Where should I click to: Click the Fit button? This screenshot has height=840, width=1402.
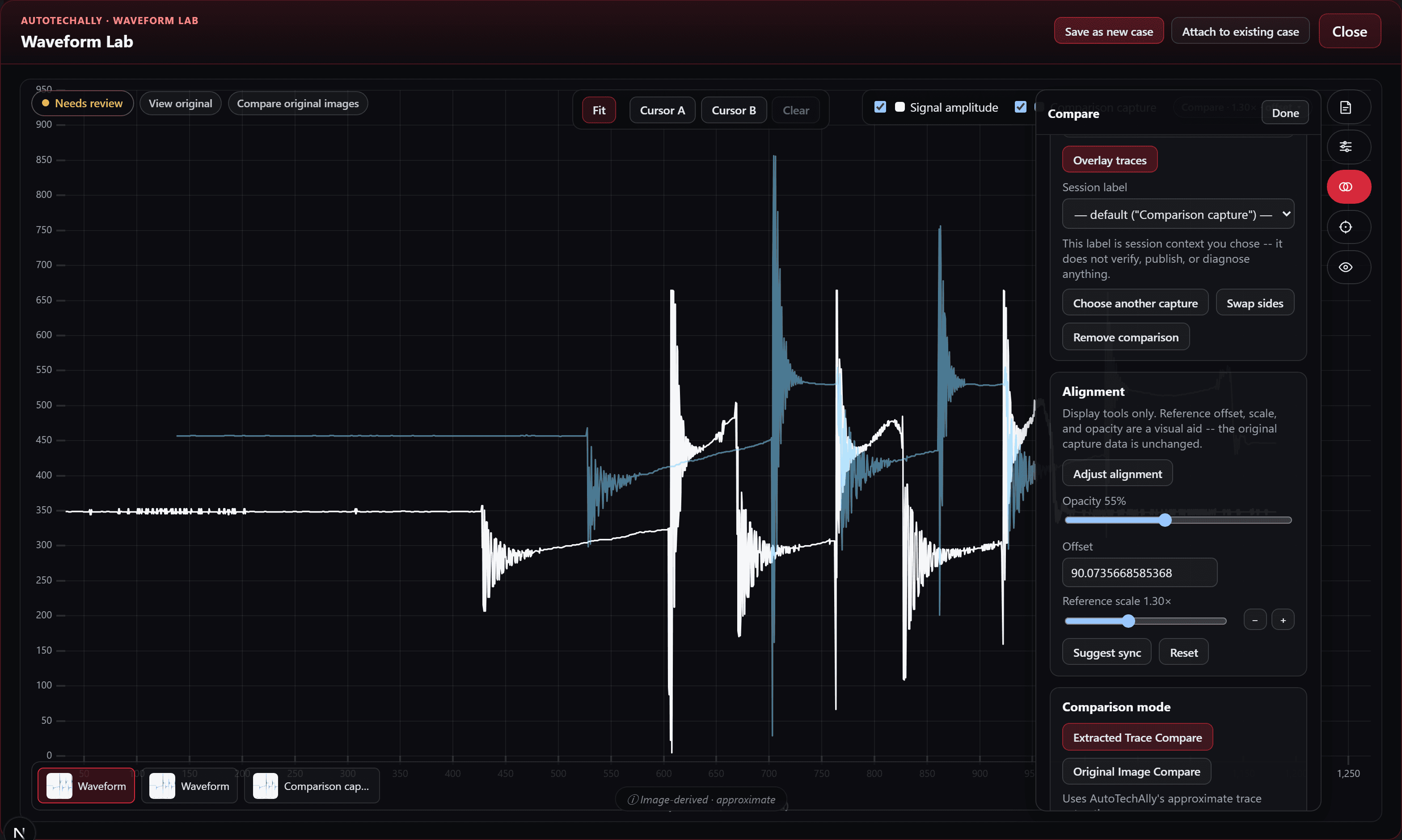coord(599,110)
